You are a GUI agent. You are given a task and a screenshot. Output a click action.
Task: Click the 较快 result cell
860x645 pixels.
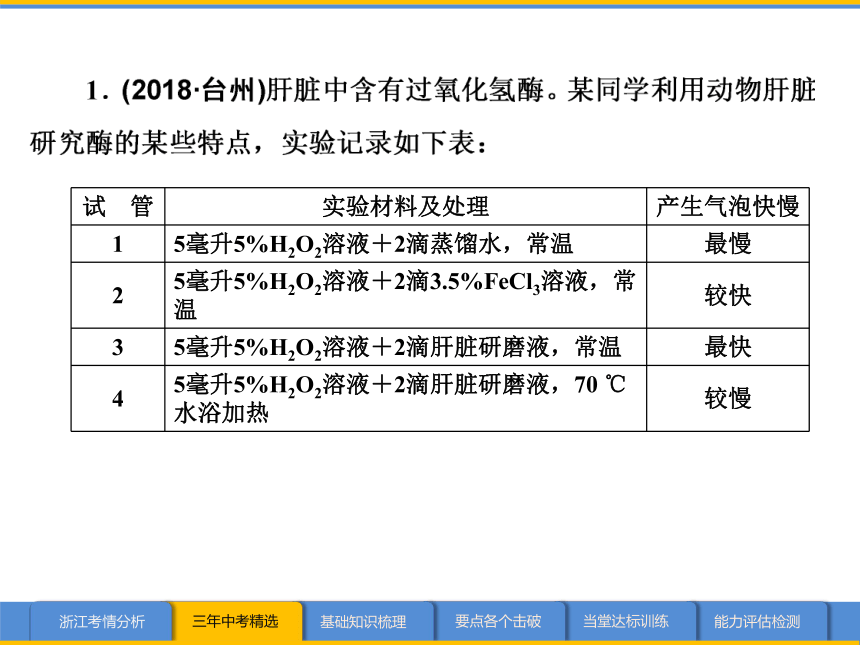(728, 296)
